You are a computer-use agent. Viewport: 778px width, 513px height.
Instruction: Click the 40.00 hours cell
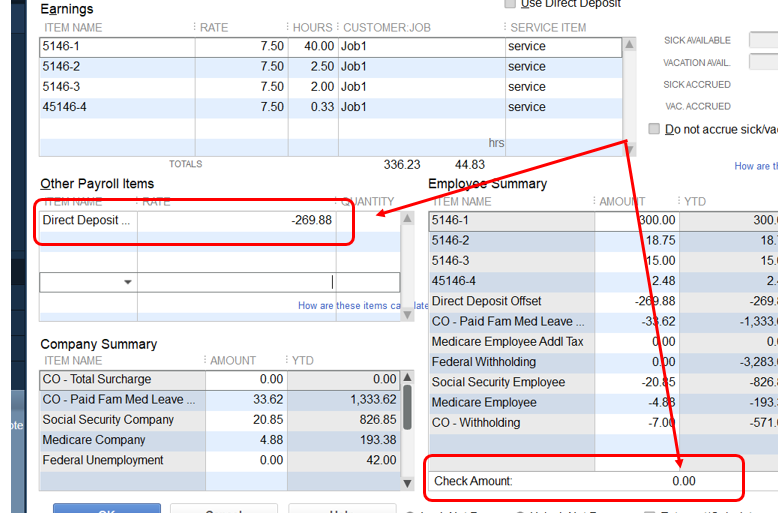tap(313, 46)
